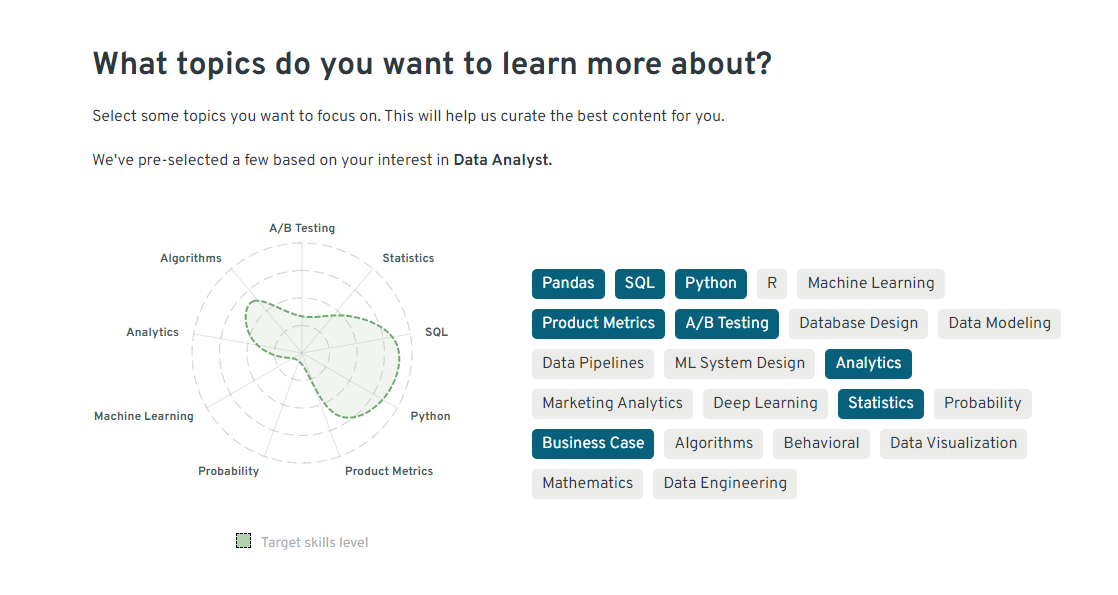1118x595 pixels.
Task: Deselect the Product Metrics chip
Action: pyautogui.click(x=598, y=323)
